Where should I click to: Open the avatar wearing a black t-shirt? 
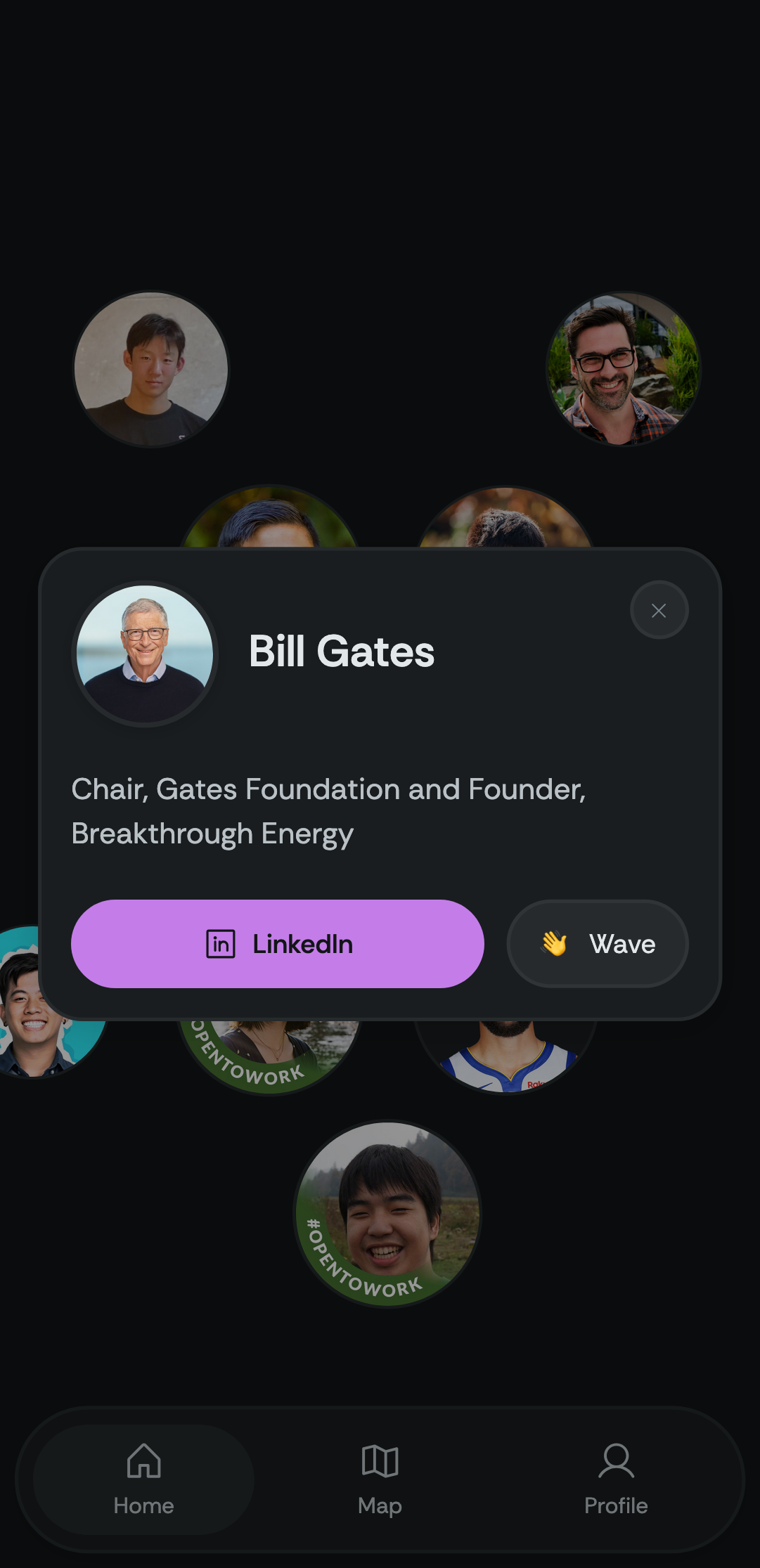point(151,369)
